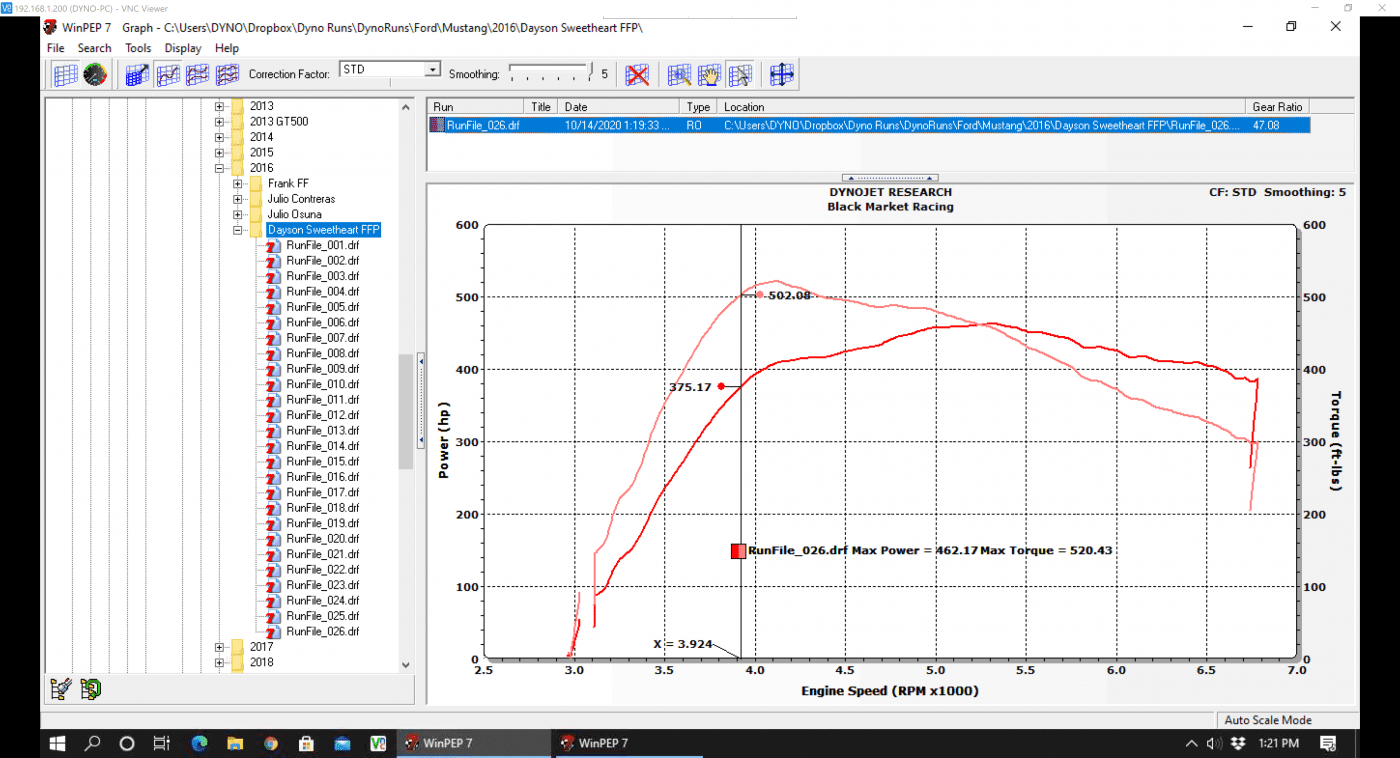Click the volume tray icon

[x=1214, y=743]
